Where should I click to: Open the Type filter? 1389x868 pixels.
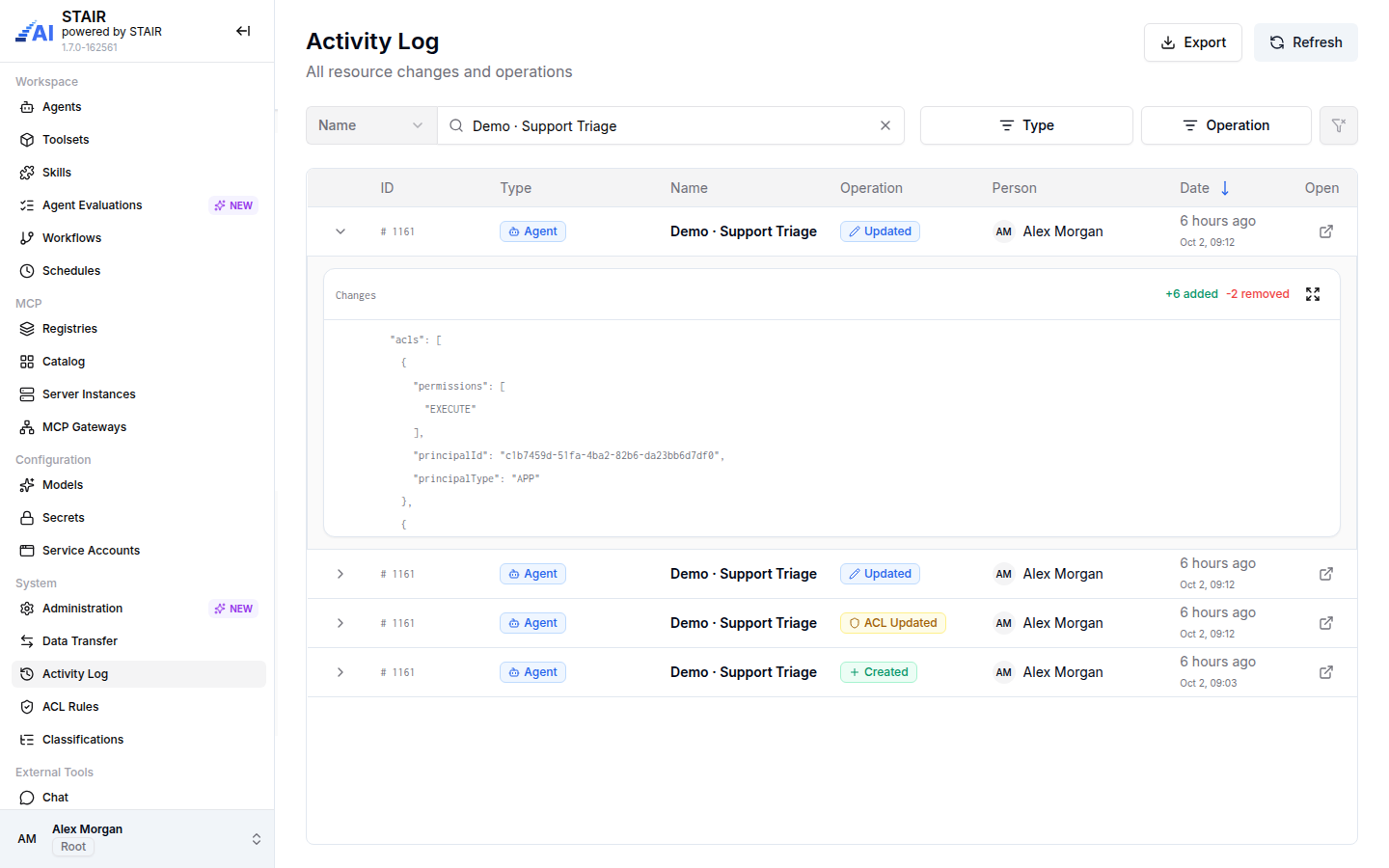1026,125
